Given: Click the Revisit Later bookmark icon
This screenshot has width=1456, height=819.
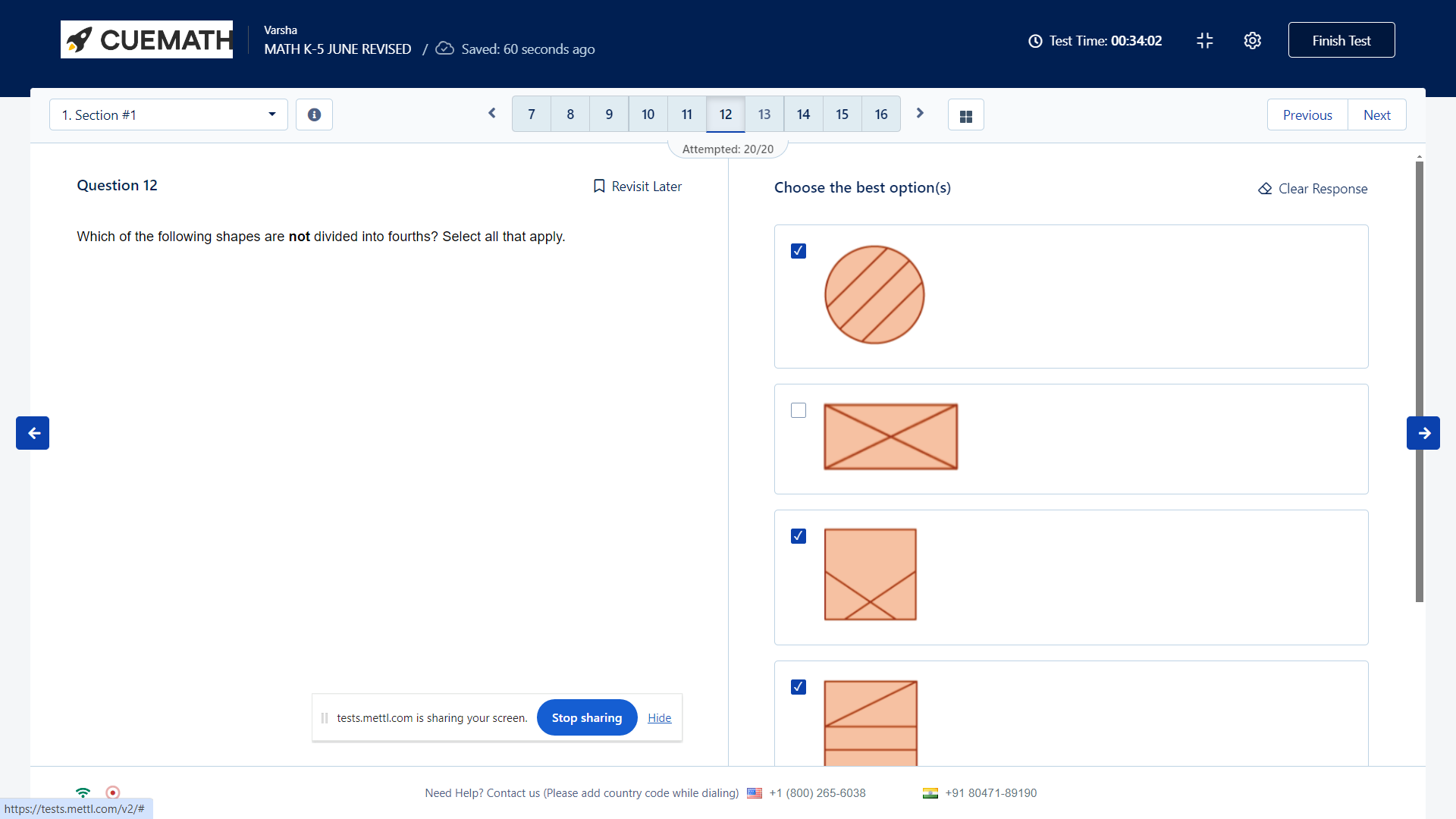Looking at the screenshot, I should [x=599, y=187].
